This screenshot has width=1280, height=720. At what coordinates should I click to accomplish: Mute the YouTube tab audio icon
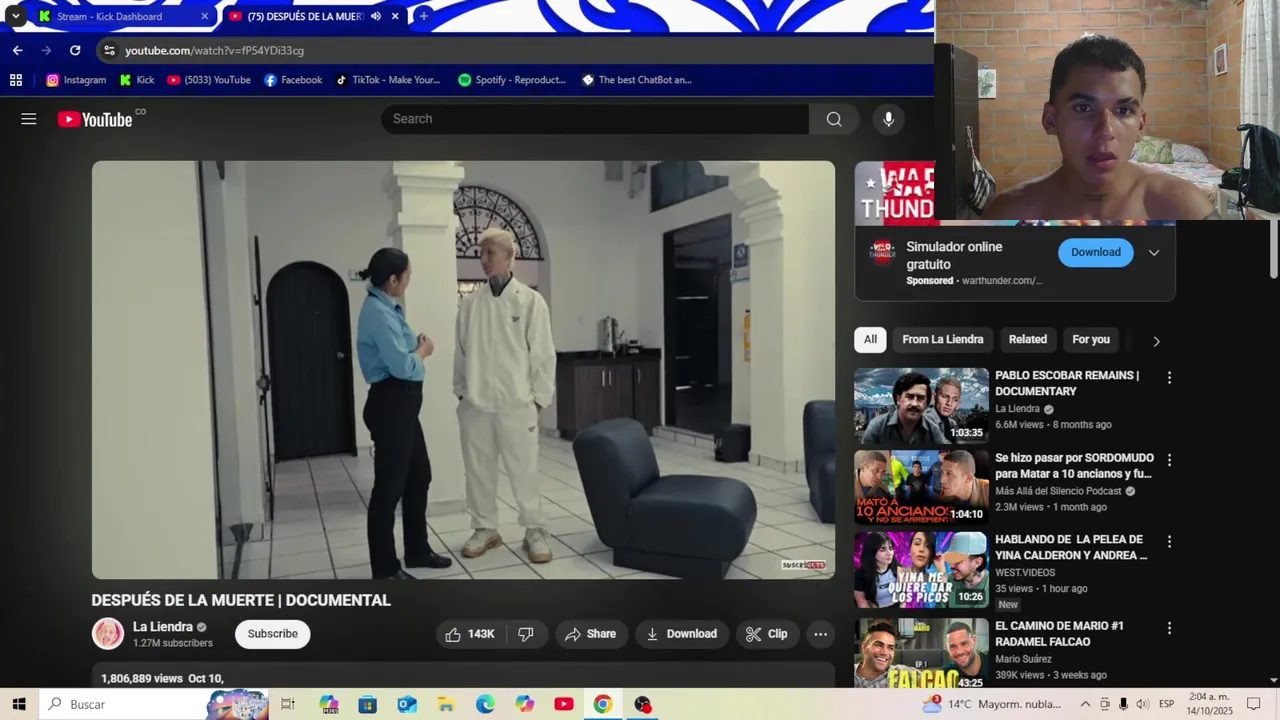tap(376, 16)
